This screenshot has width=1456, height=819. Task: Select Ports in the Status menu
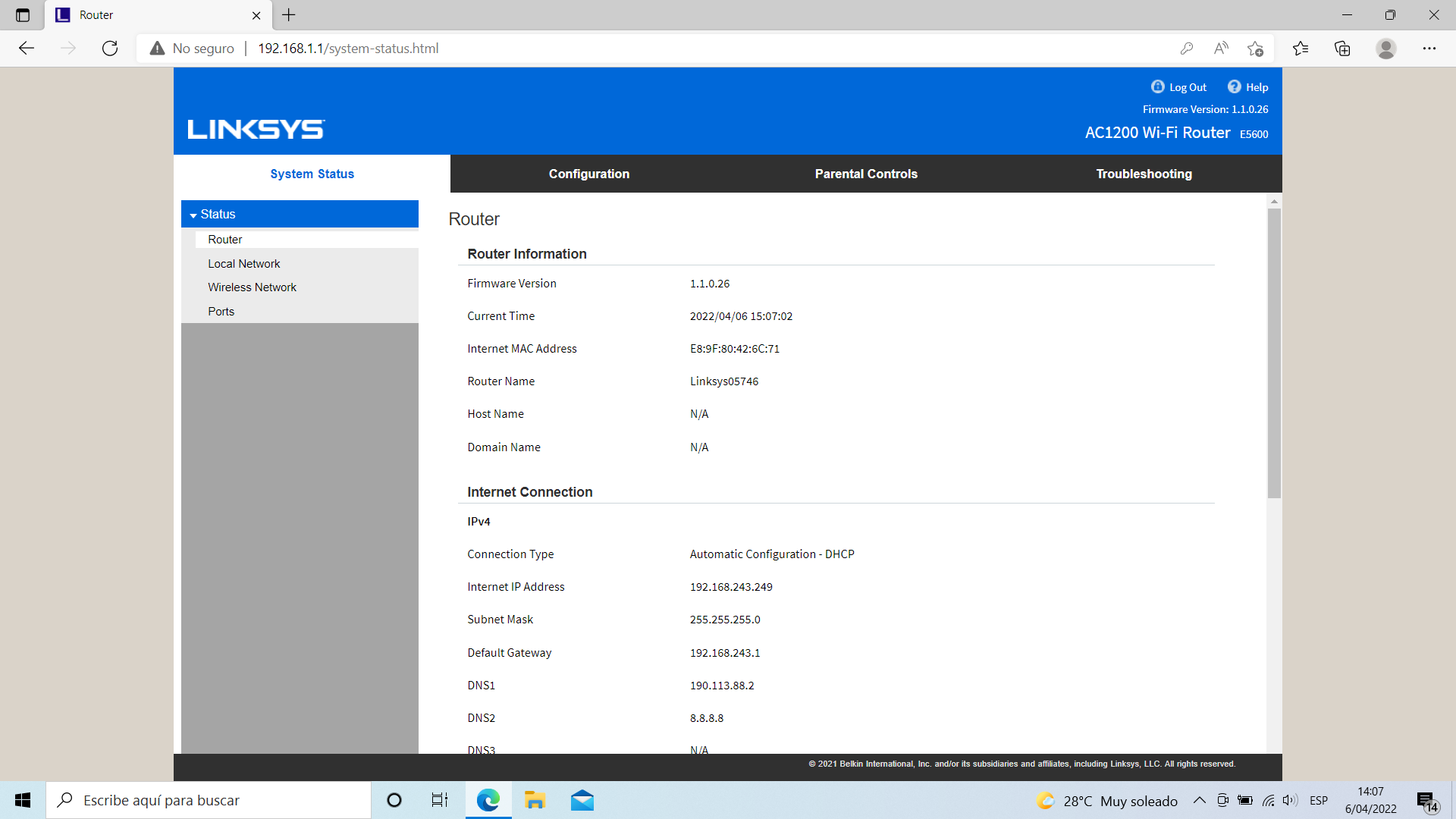[221, 311]
